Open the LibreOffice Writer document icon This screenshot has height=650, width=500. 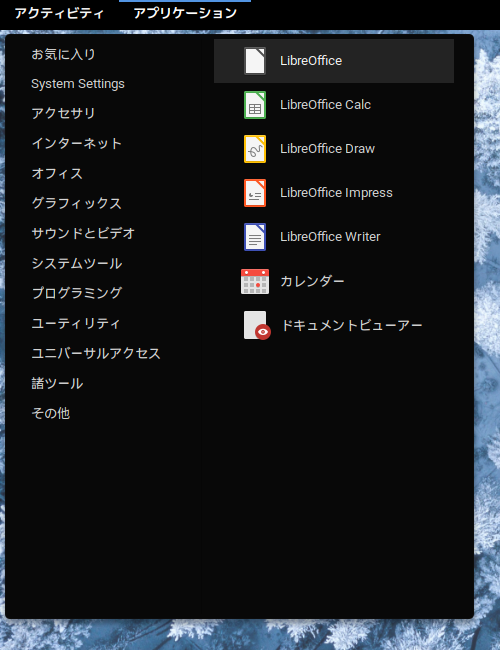[255, 237]
